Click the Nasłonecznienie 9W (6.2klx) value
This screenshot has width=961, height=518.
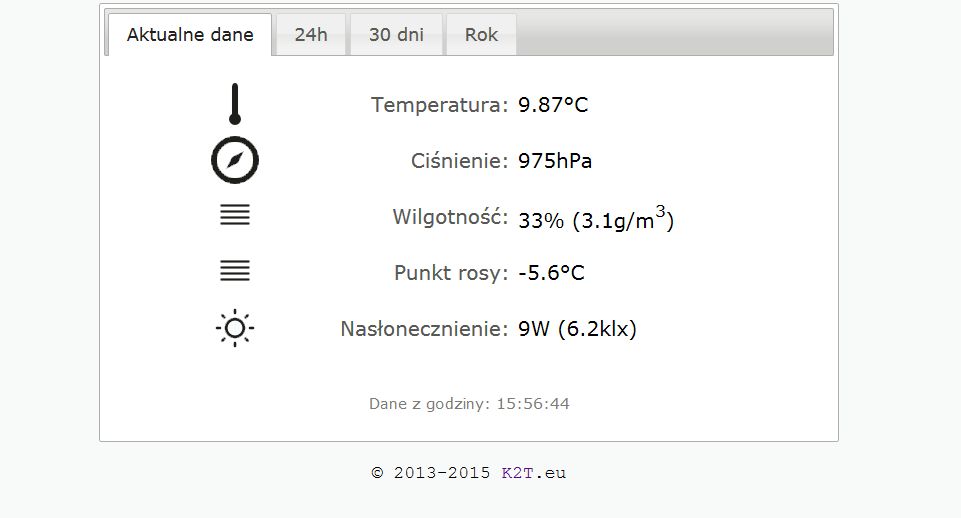click(577, 329)
